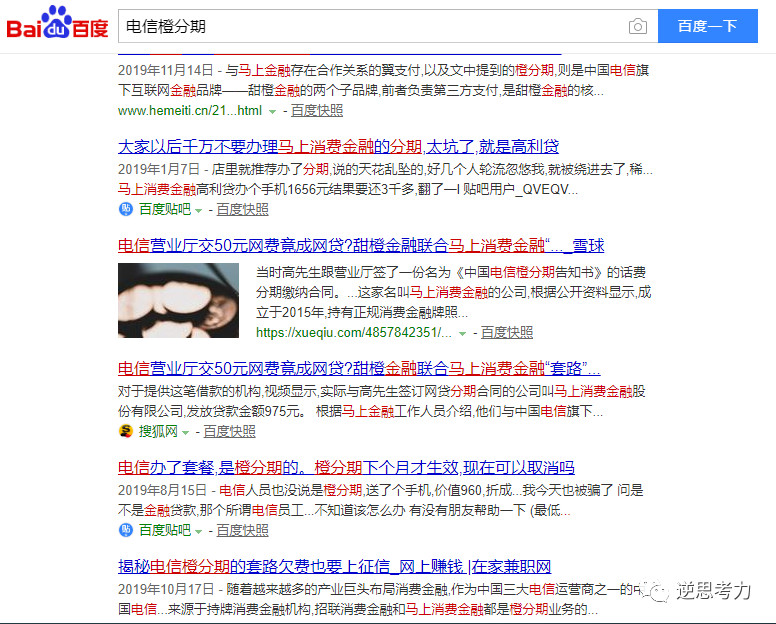This screenshot has width=776, height=624.
Task: Open 百度快照 for hemeiti.cn result
Action: 317,110
